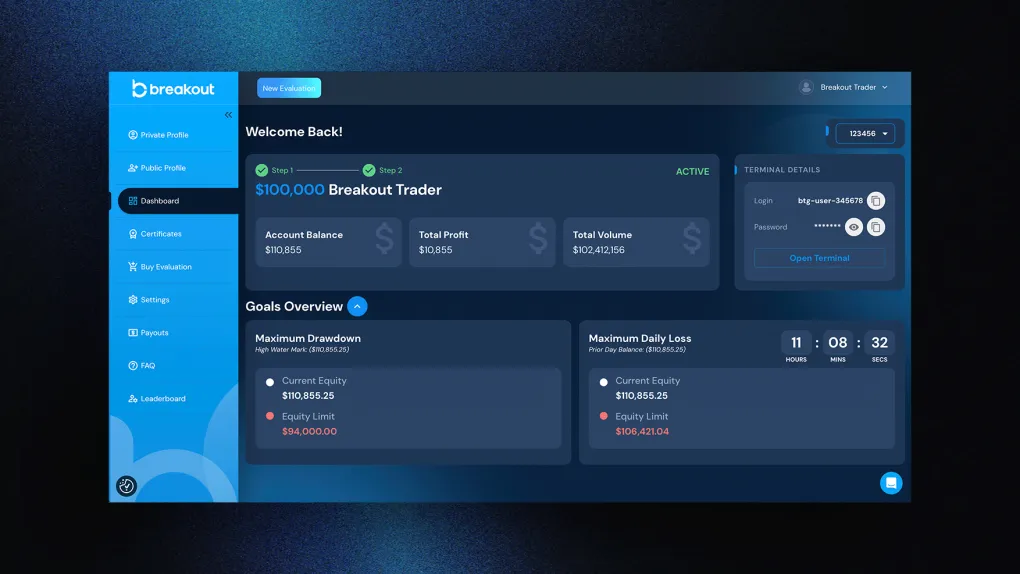Click Step 2 green checkmark
This screenshot has width=1020, height=574.
pyautogui.click(x=369, y=171)
